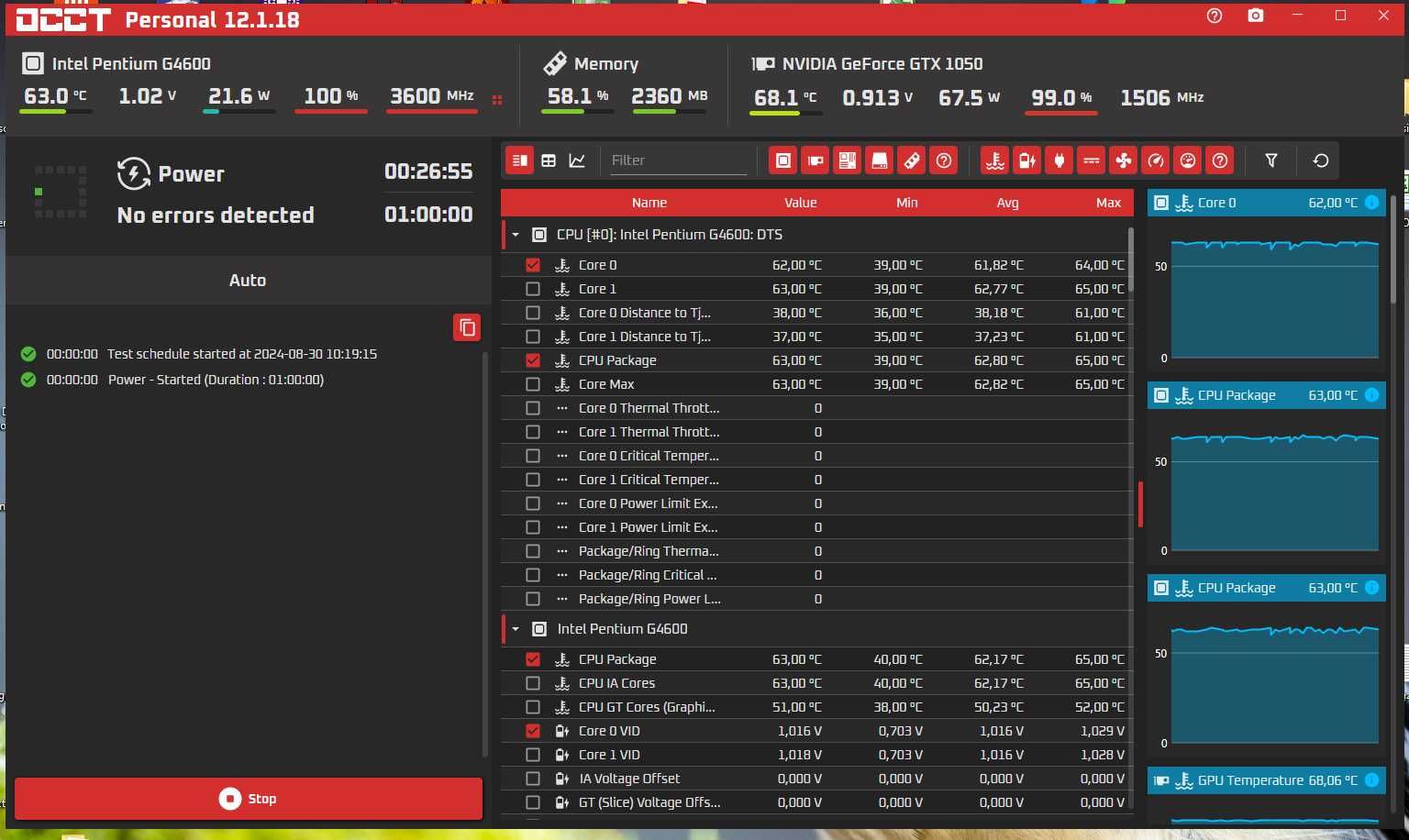The width and height of the screenshot is (1409, 840).
Task: Uncheck the Core 0 temperature checkbox
Action: pos(533,265)
